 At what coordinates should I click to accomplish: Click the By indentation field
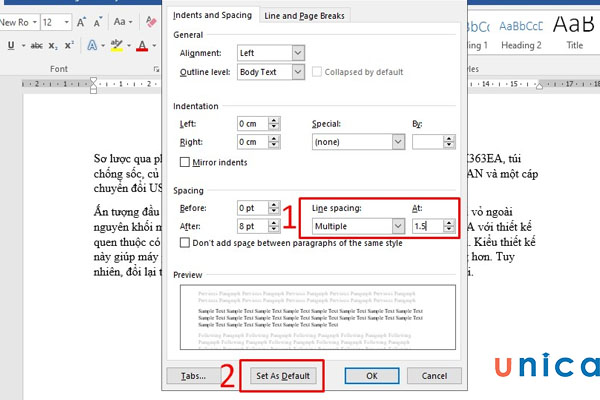(427, 142)
